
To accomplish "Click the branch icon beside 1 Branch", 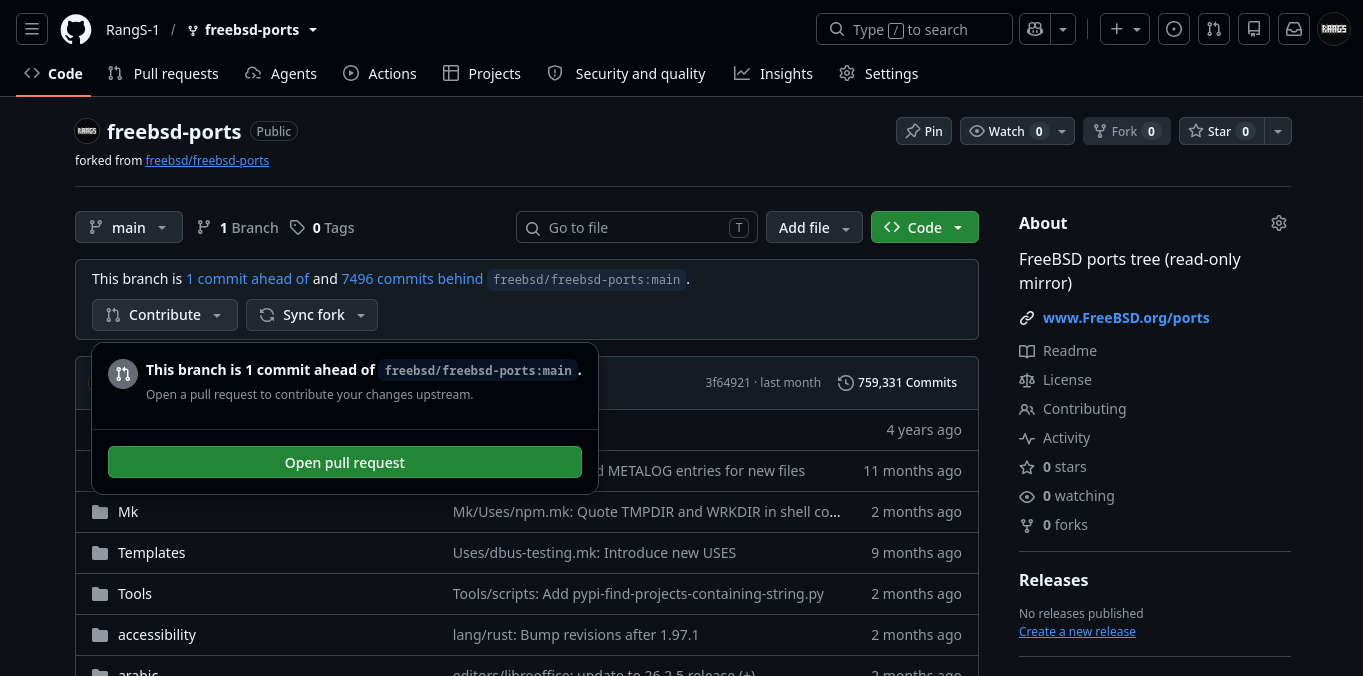I will [204, 228].
